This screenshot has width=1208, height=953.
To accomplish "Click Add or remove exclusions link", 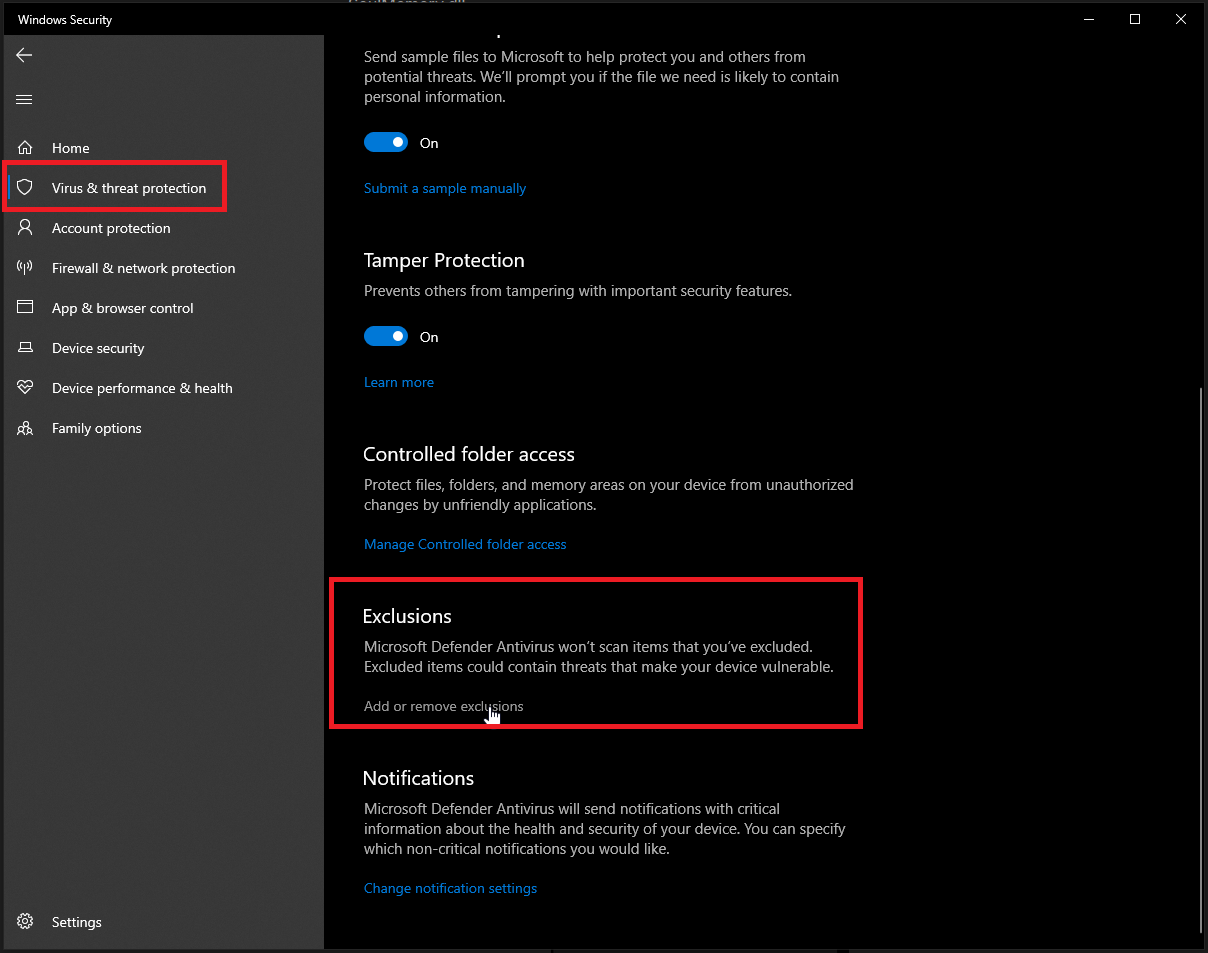I will pos(444,706).
